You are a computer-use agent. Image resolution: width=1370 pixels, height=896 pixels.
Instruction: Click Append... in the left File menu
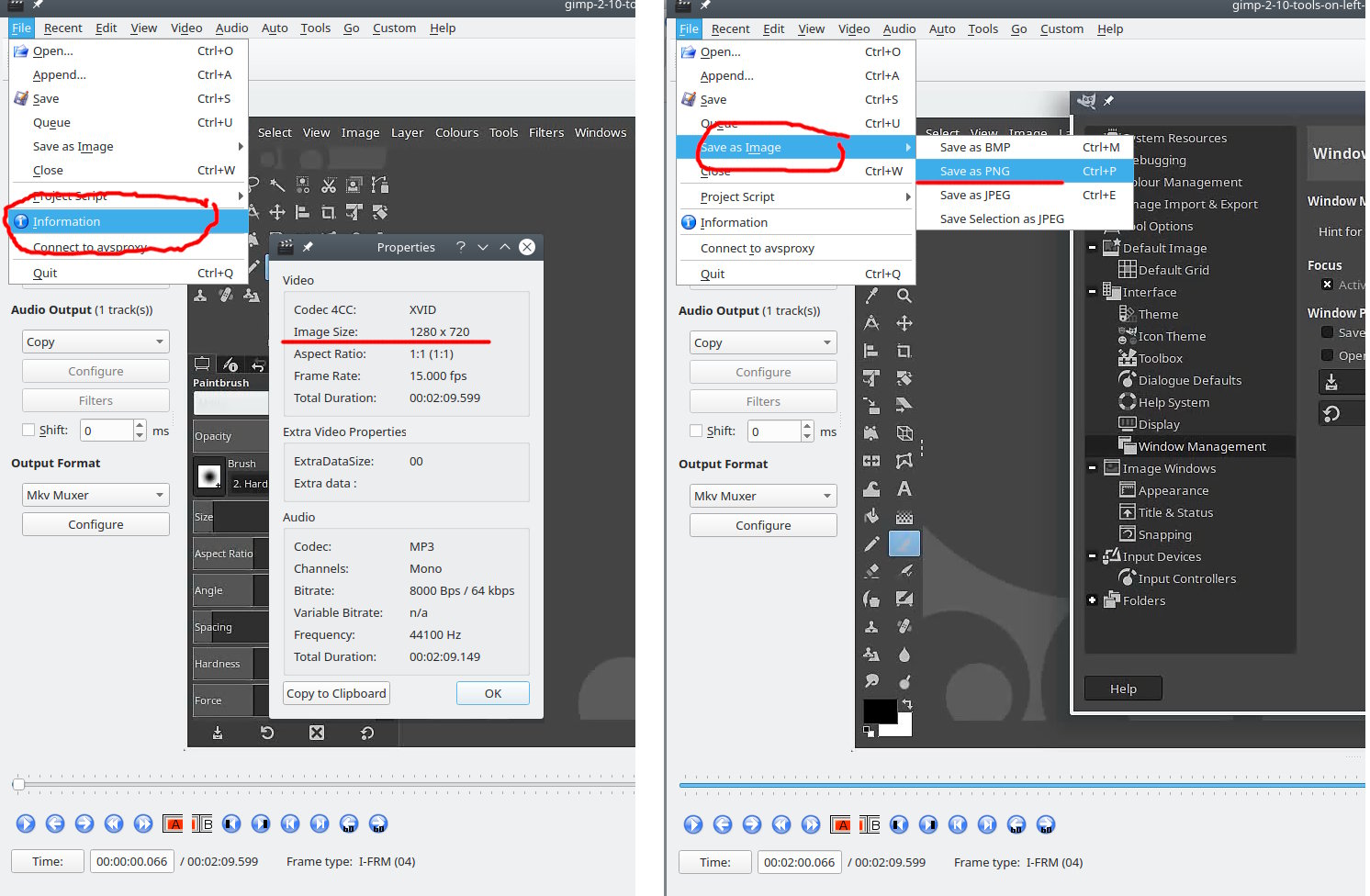coord(129,74)
